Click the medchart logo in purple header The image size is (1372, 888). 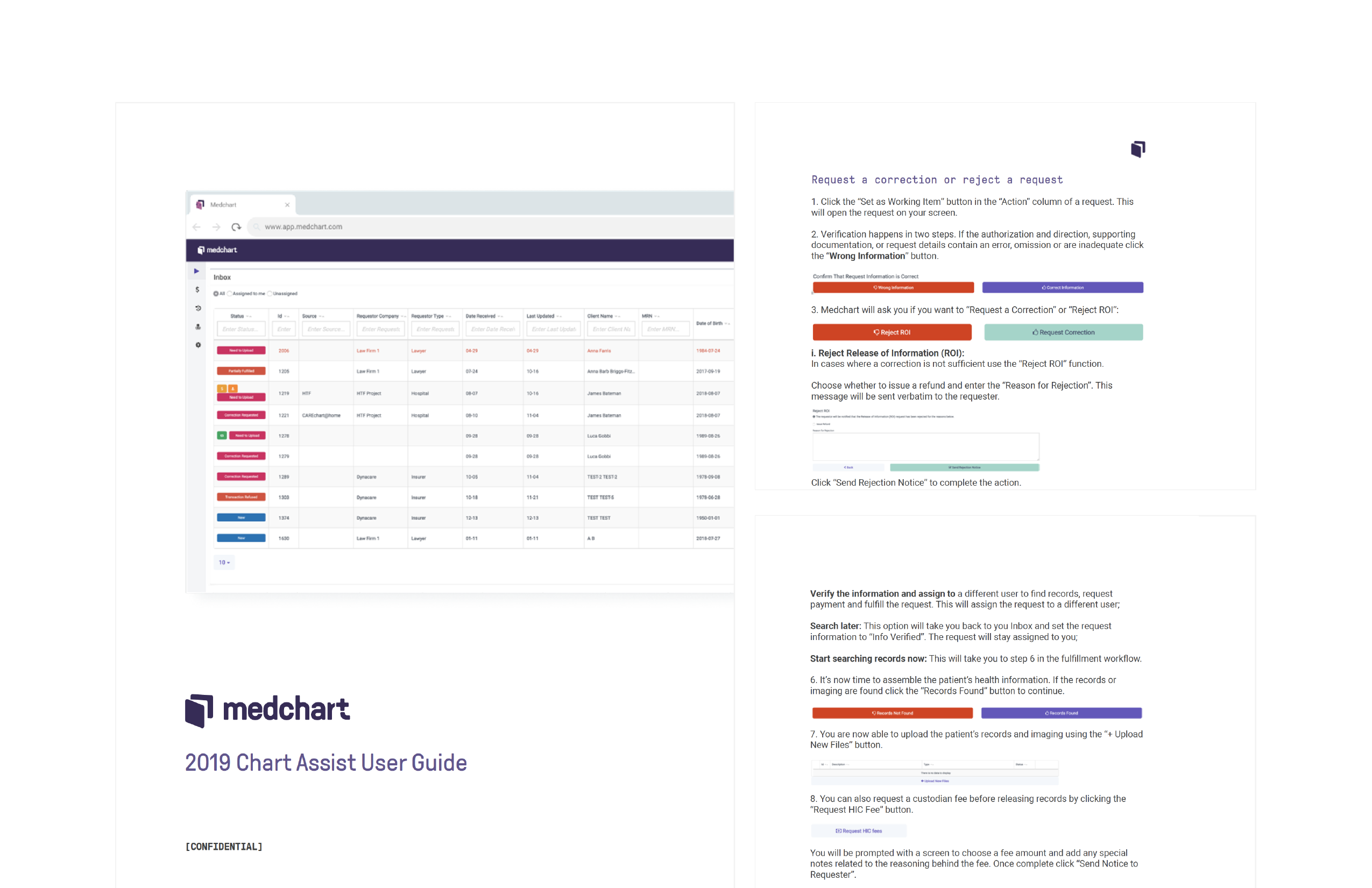[x=217, y=250]
